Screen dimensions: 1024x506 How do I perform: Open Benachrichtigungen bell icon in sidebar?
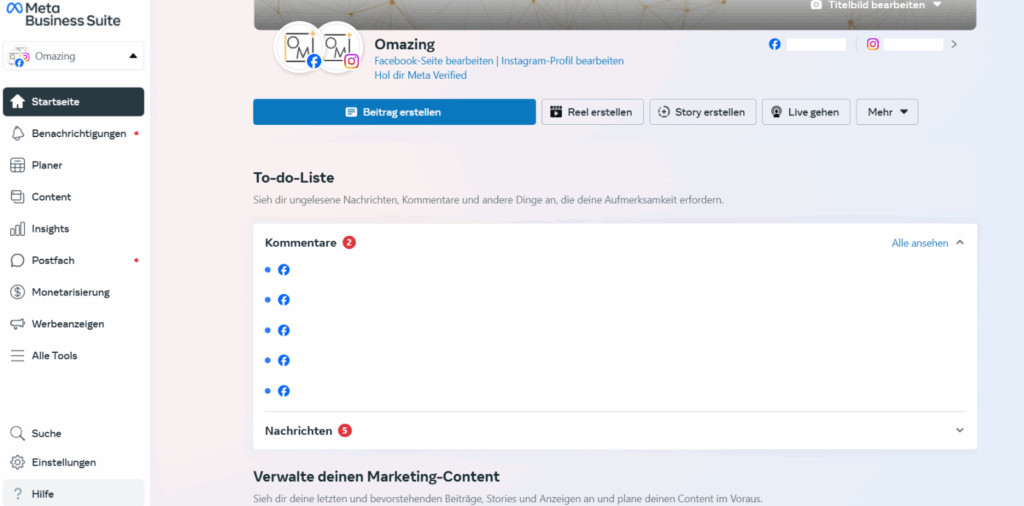click(x=17, y=133)
